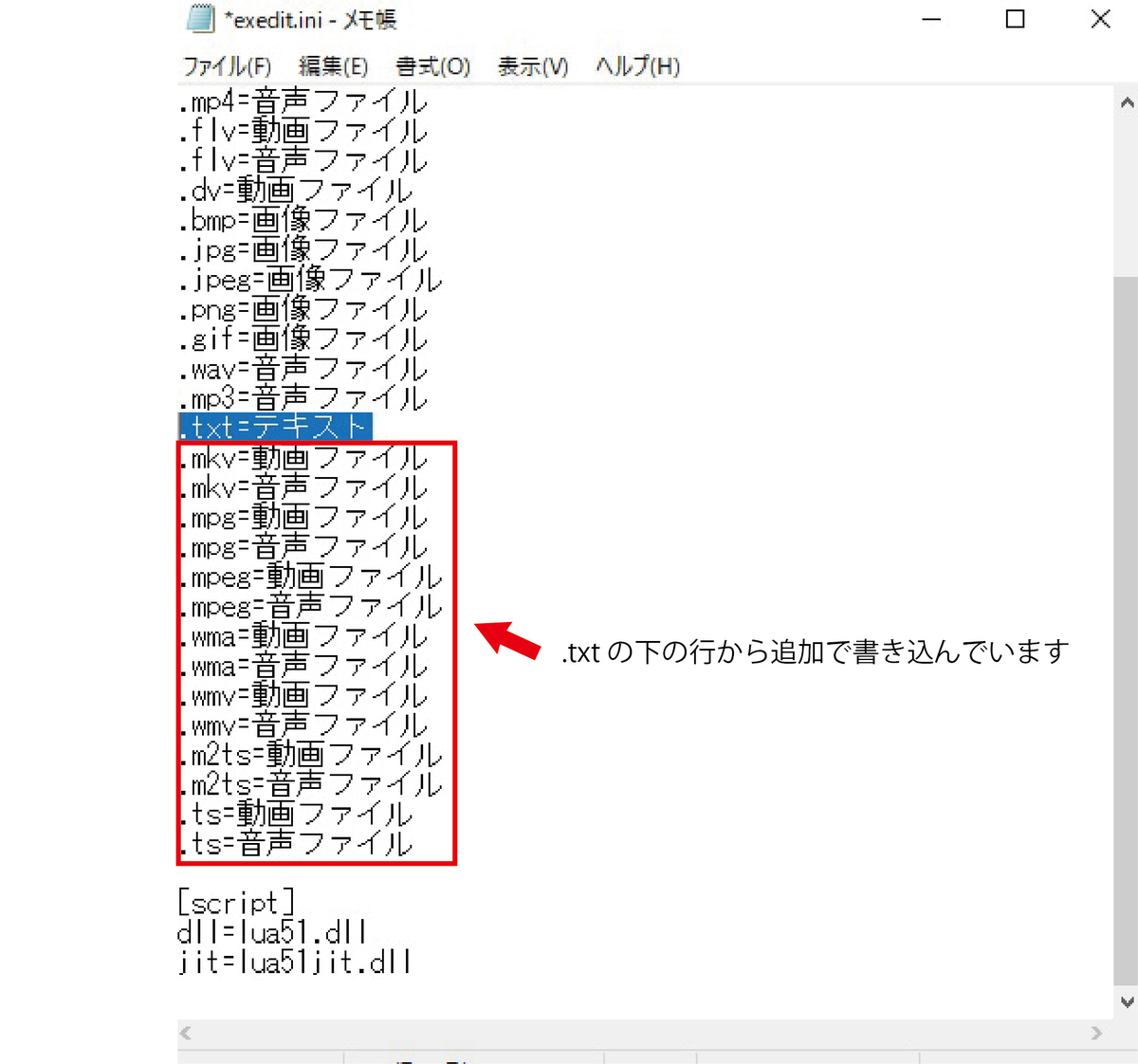Screen dimensions: 1138x1064
Task: Click the line .m2ts=動画ファイル
Action: pos(310,755)
